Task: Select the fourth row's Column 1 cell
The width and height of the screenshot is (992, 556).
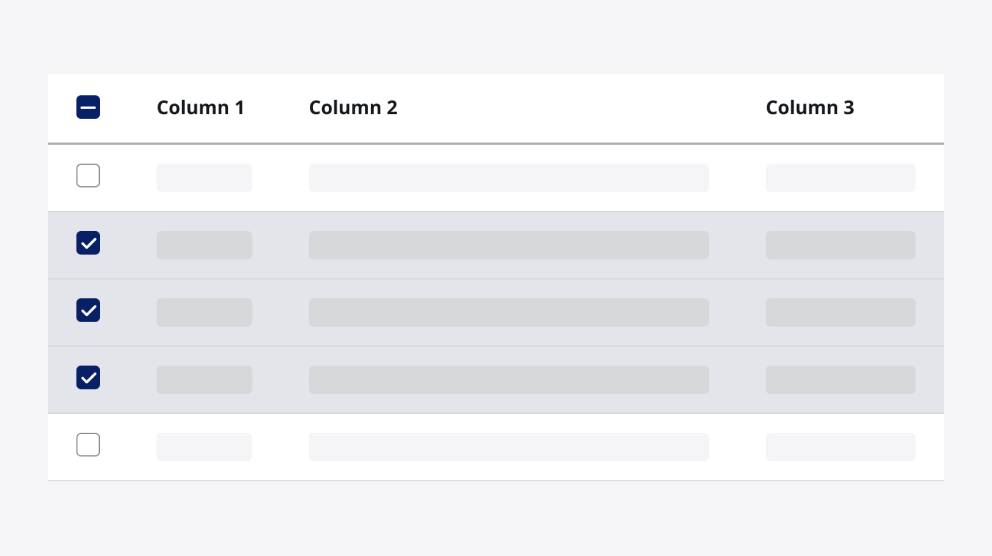Action: point(204,380)
